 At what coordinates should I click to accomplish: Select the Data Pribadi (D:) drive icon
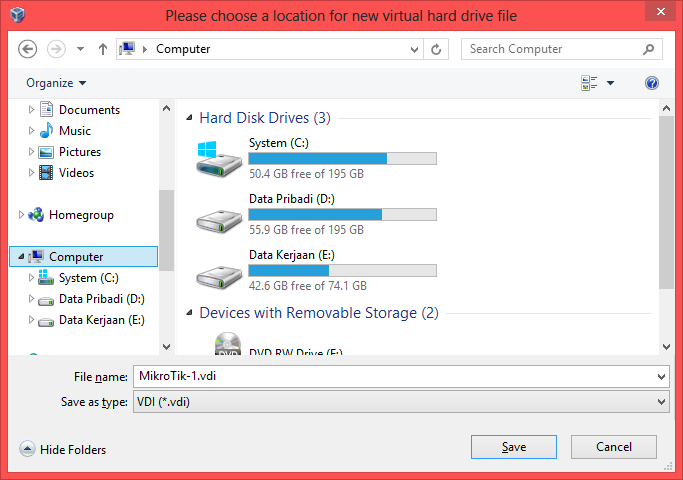coord(219,221)
